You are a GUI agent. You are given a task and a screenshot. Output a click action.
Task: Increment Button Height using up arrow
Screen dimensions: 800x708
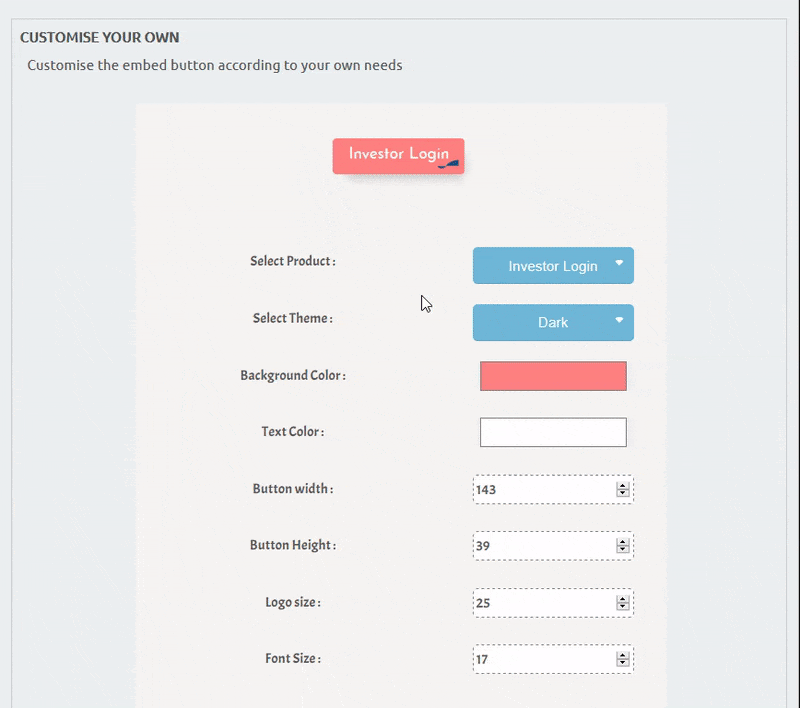623,543
